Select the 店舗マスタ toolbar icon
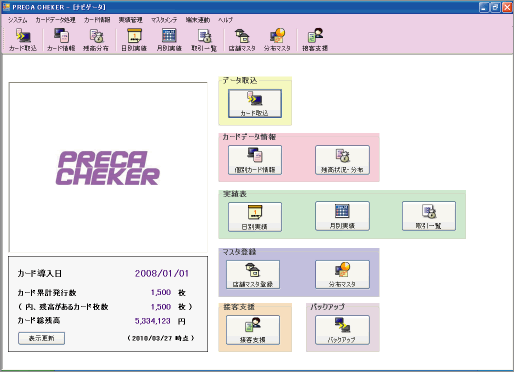 point(242,40)
